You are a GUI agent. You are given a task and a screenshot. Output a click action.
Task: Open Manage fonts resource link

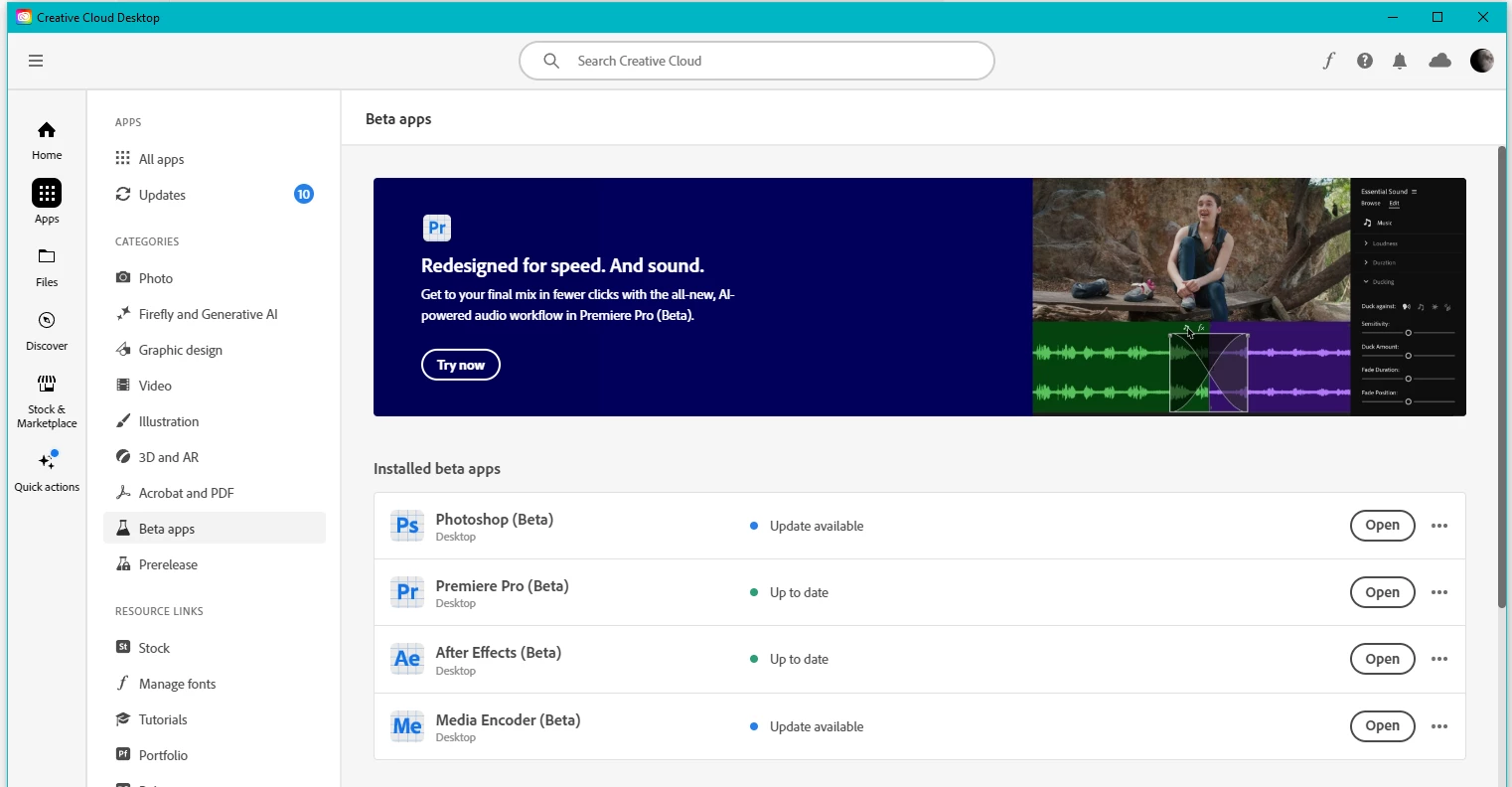[215, 684]
